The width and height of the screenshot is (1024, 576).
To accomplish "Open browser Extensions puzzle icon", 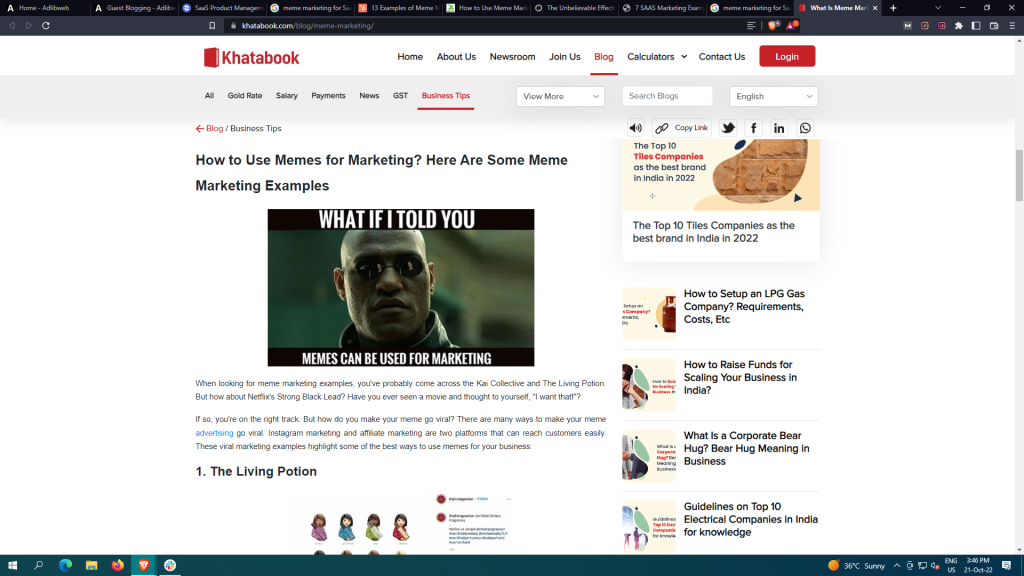I will coord(959,25).
